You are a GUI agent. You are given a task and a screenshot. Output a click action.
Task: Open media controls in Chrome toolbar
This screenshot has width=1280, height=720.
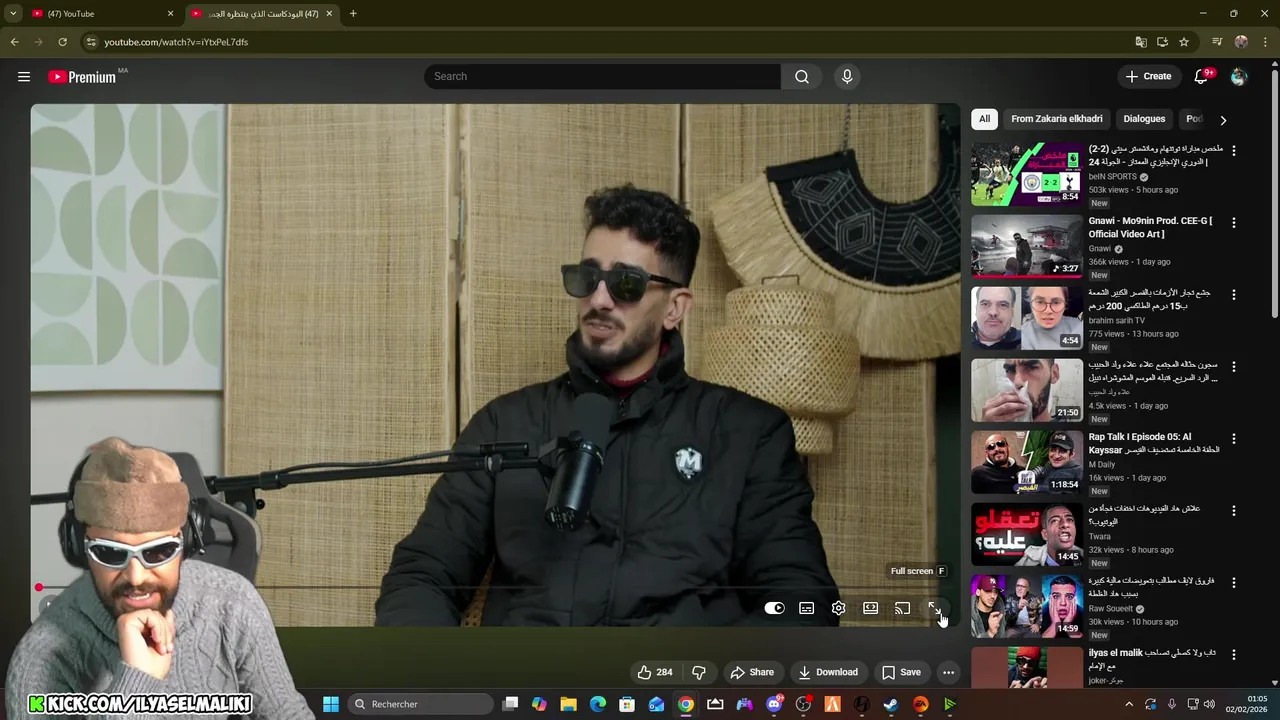coord(1217,42)
